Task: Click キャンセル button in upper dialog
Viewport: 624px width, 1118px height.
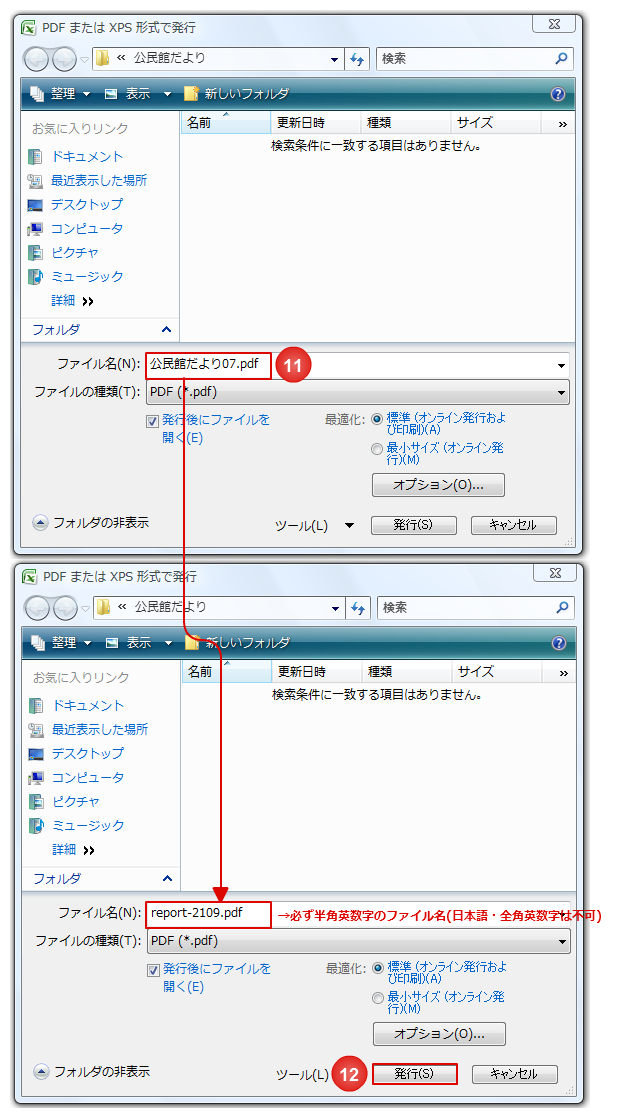Action: (x=513, y=525)
